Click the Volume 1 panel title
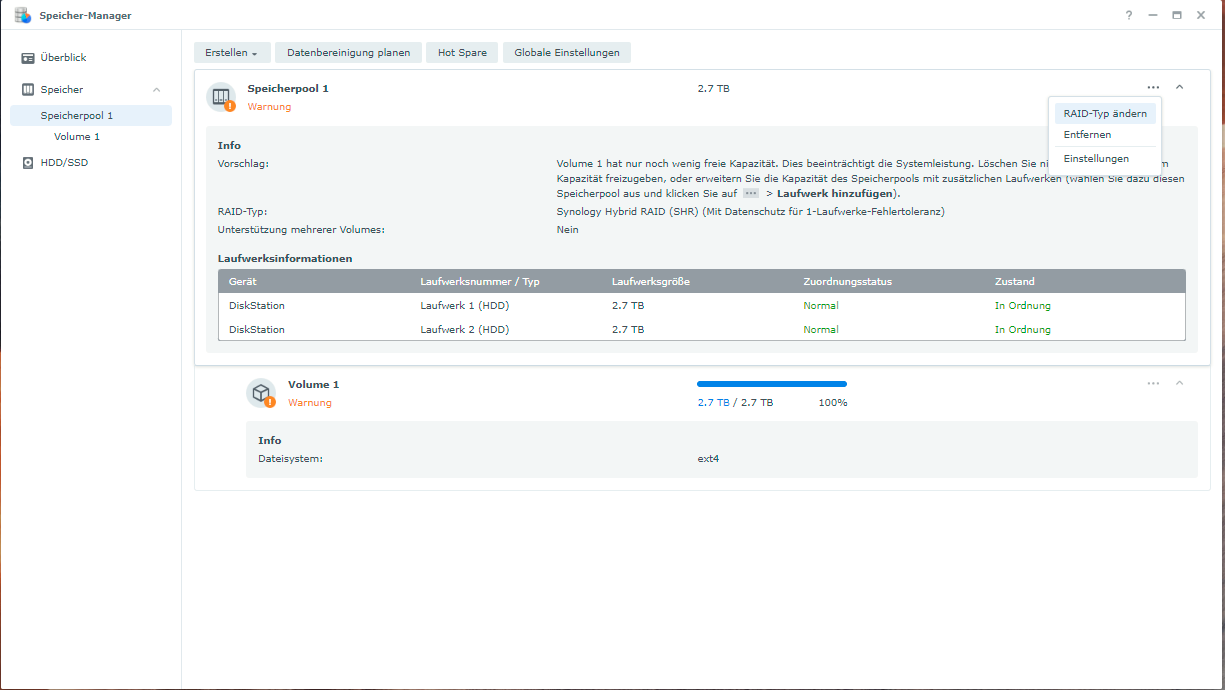The height and width of the screenshot is (690, 1225). coord(314,385)
